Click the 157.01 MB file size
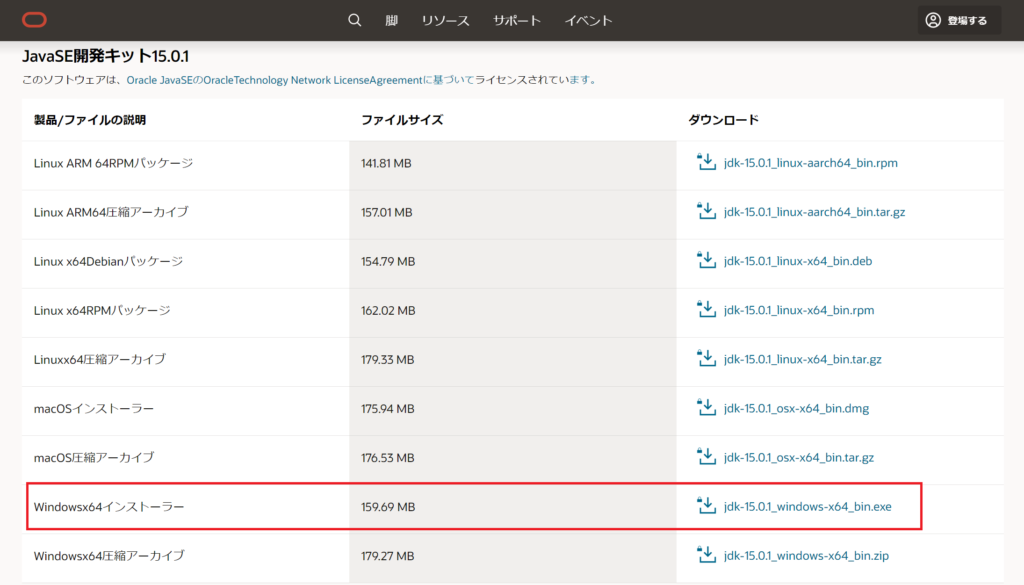 click(x=387, y=212)
